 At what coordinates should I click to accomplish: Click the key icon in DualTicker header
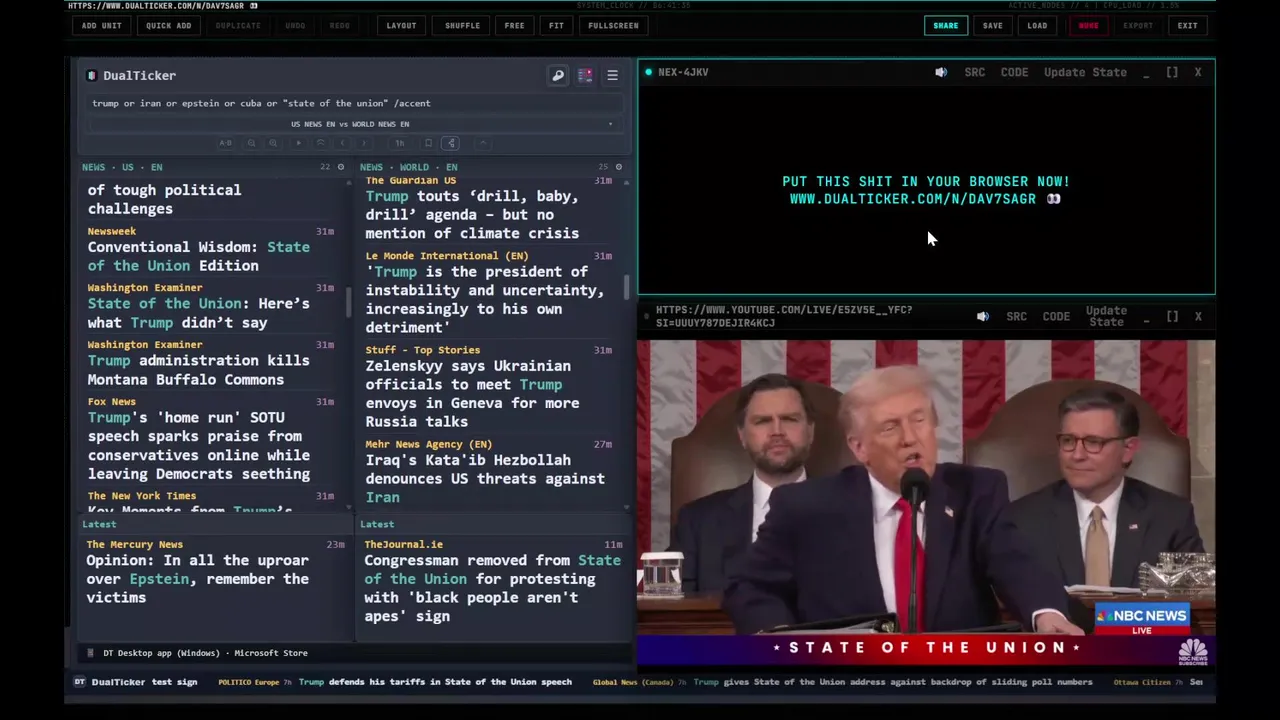coord(558,75)
